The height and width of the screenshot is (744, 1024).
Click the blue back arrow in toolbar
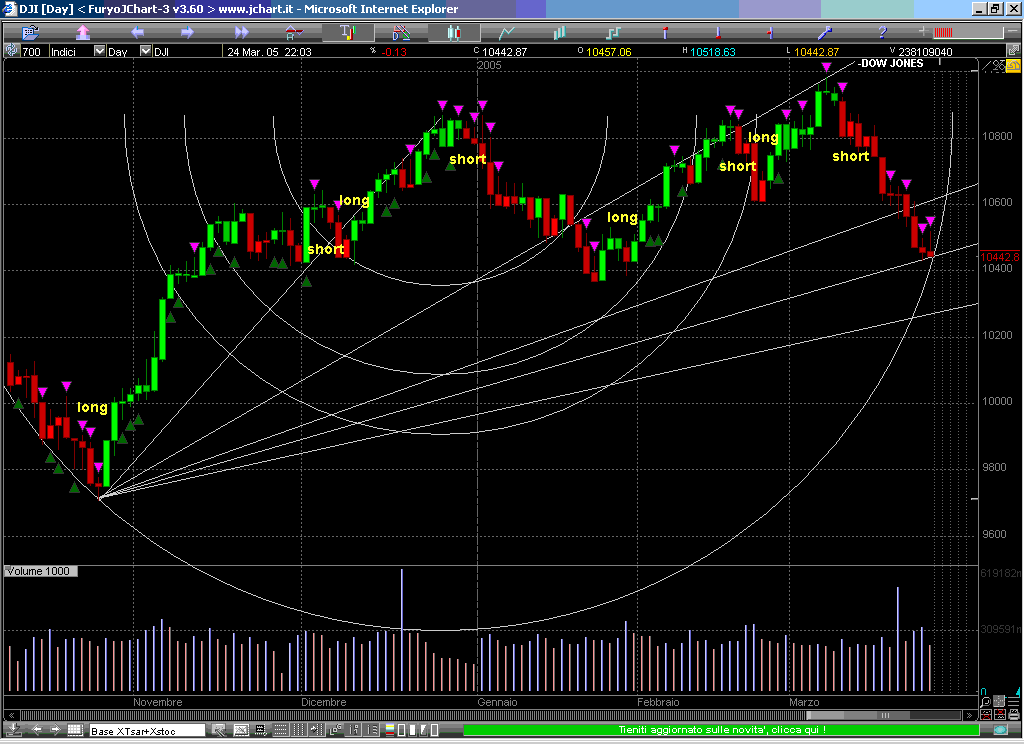[x=137, y=32]
